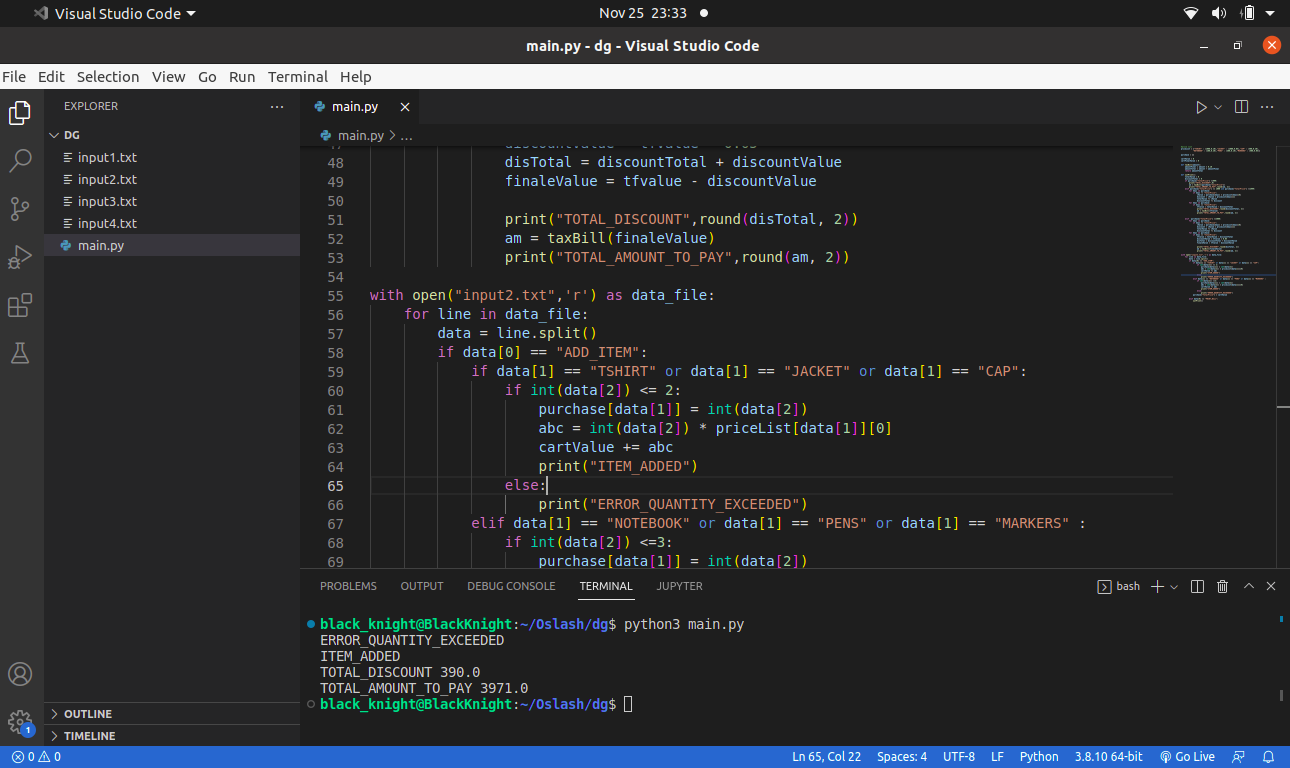This screenshot has width=1290, height=768.
Task: Change the Python interpreter via 3.8.10 64-bit
Action: [1108, 757]
